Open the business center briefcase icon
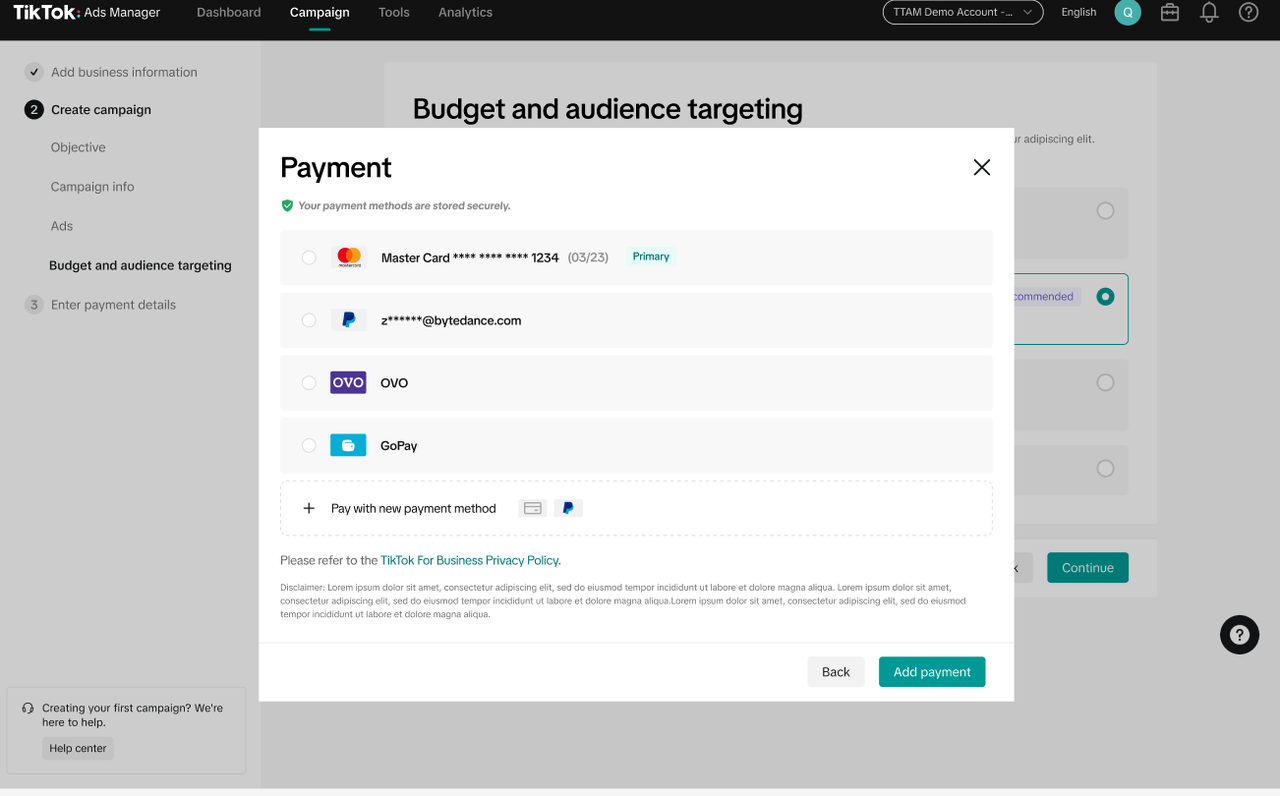This screenshot has height=796, width=1280. pos(1169,12)
